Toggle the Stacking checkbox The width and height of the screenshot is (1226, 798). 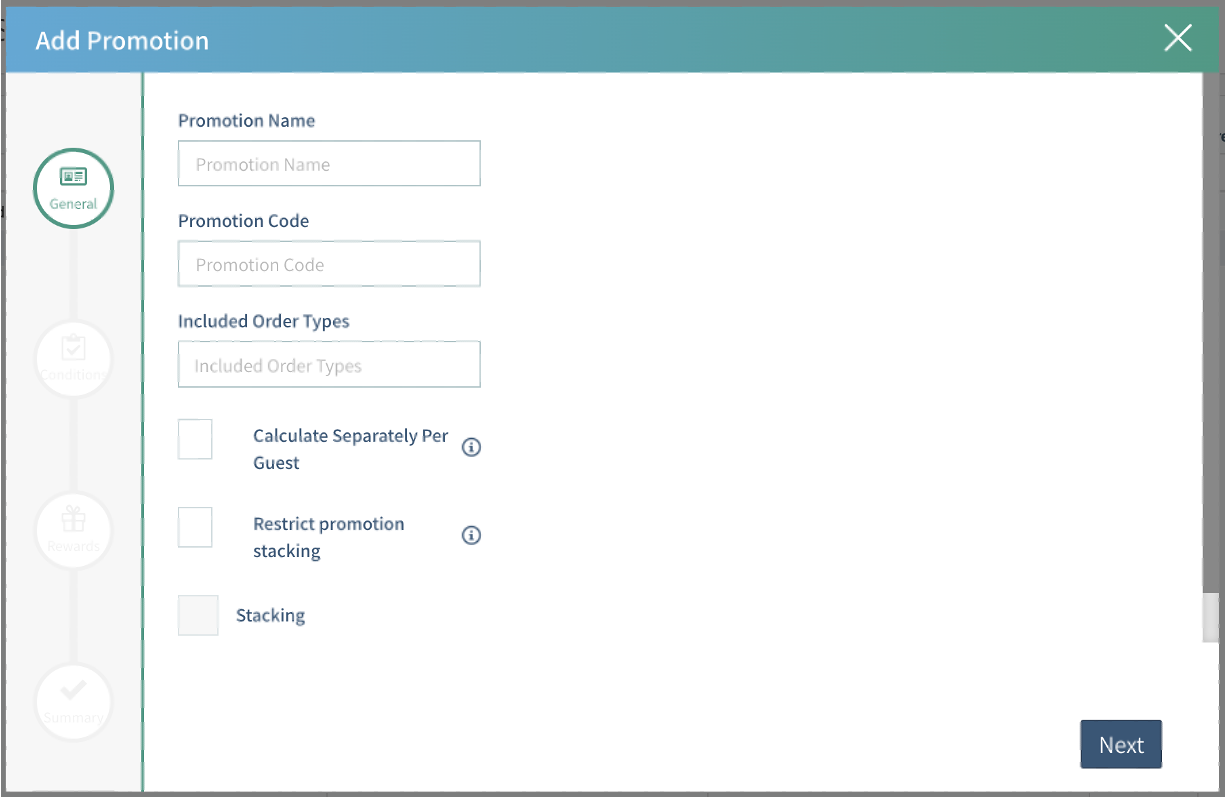click(x=198, y=615)
